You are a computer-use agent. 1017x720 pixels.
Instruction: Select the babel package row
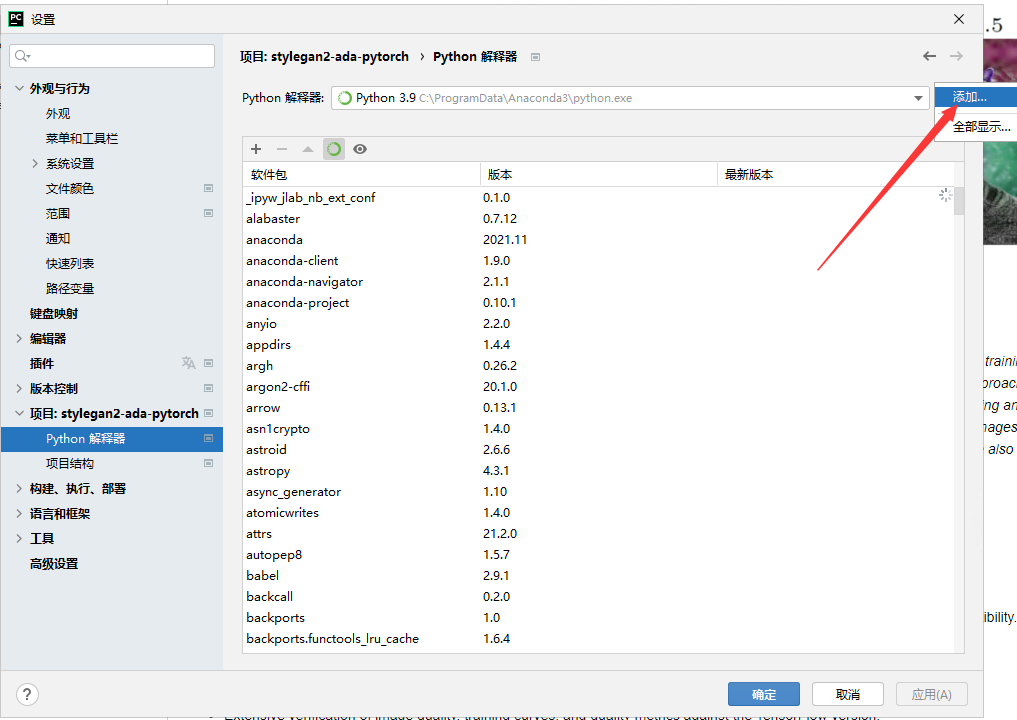coord(598,575)
